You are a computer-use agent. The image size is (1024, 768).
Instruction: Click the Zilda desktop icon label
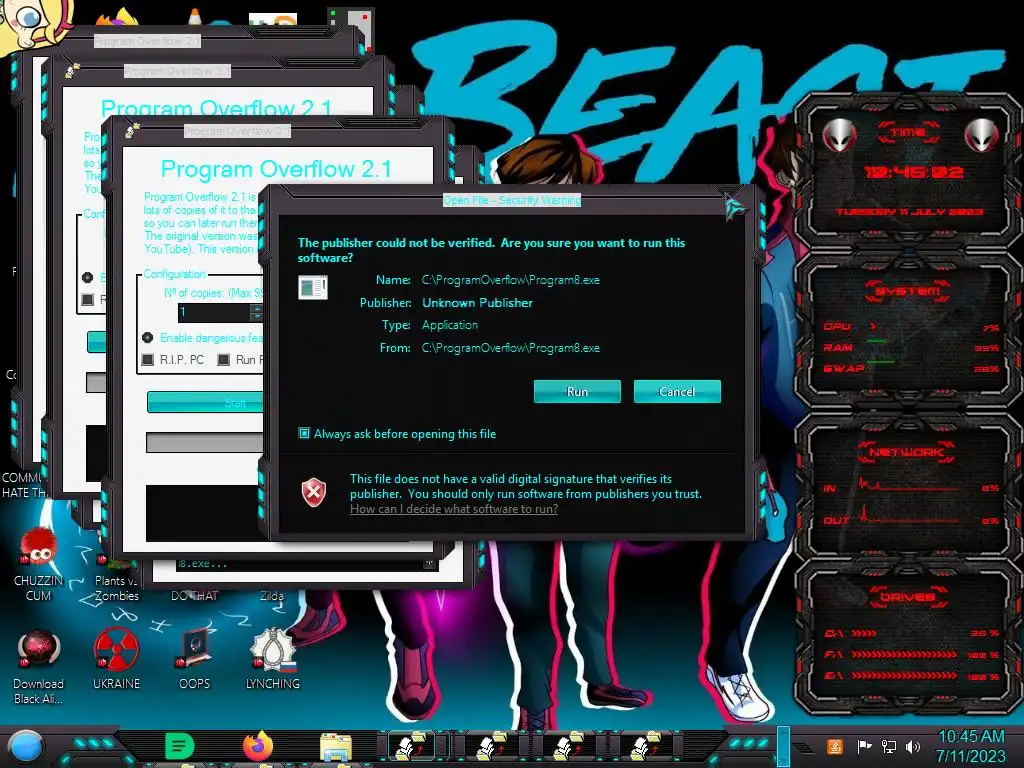[272, 596]
